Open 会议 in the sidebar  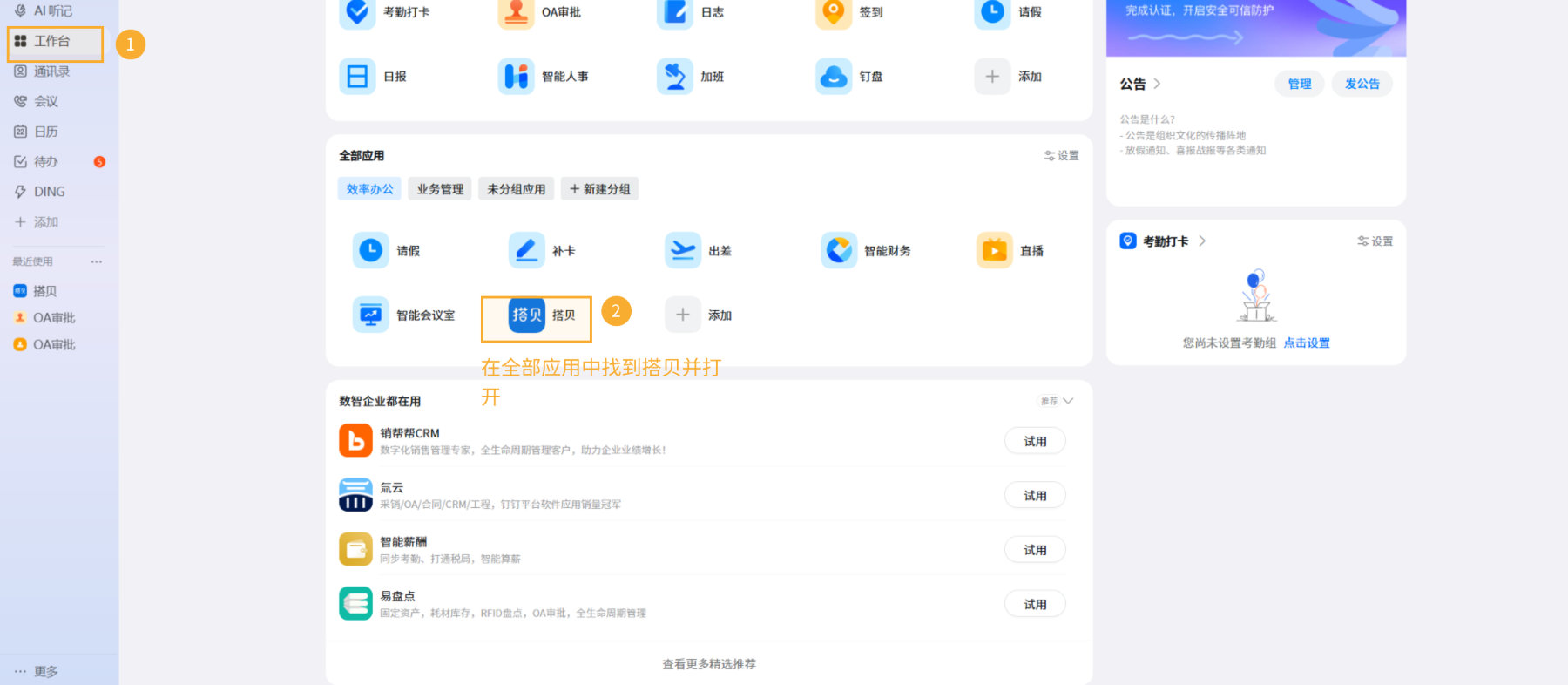coord(37,101)
